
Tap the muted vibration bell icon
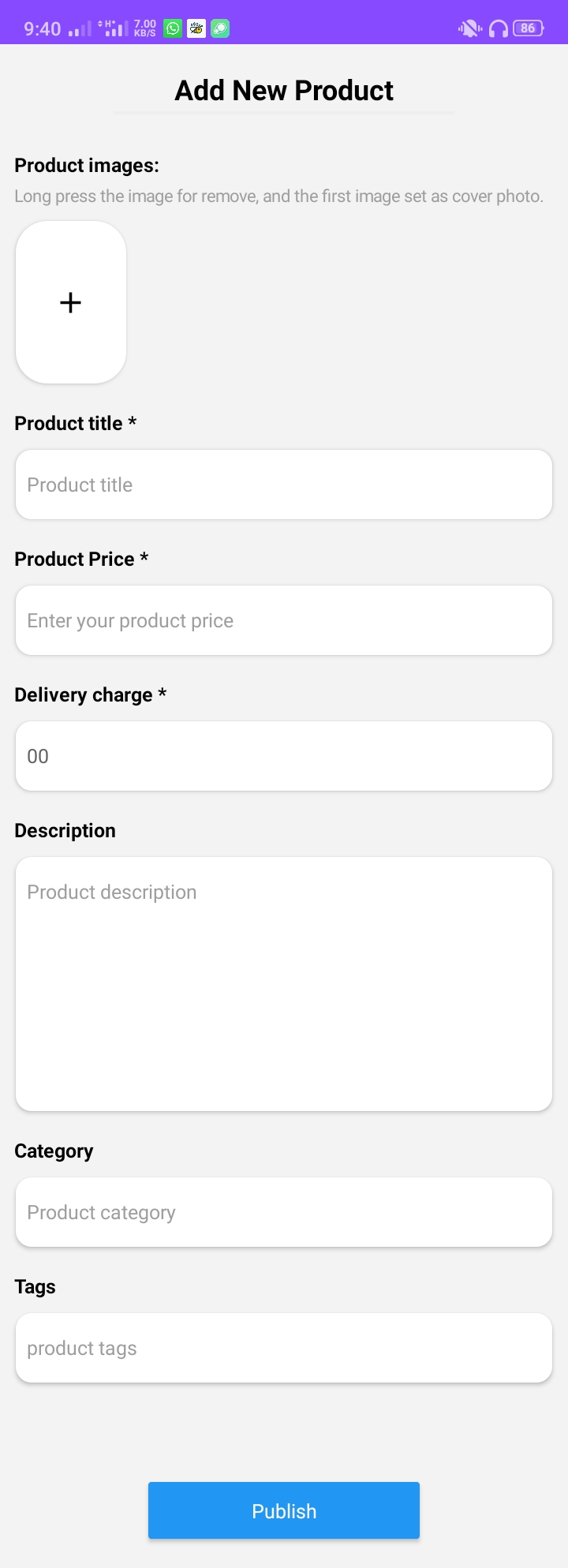469,29
